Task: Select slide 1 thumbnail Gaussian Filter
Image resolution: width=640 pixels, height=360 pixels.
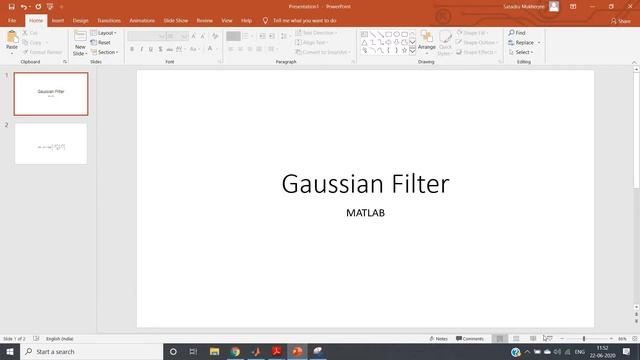Action: [x=51, y=94]
